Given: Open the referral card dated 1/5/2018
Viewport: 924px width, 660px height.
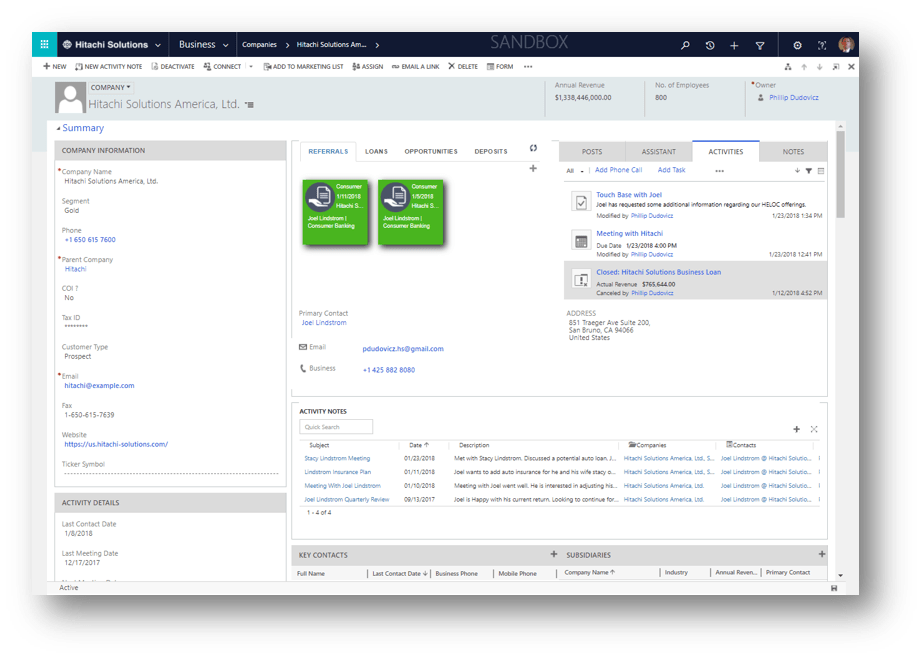Looking at the screenshot, I should pyautogui.click(x=411, y=211).
